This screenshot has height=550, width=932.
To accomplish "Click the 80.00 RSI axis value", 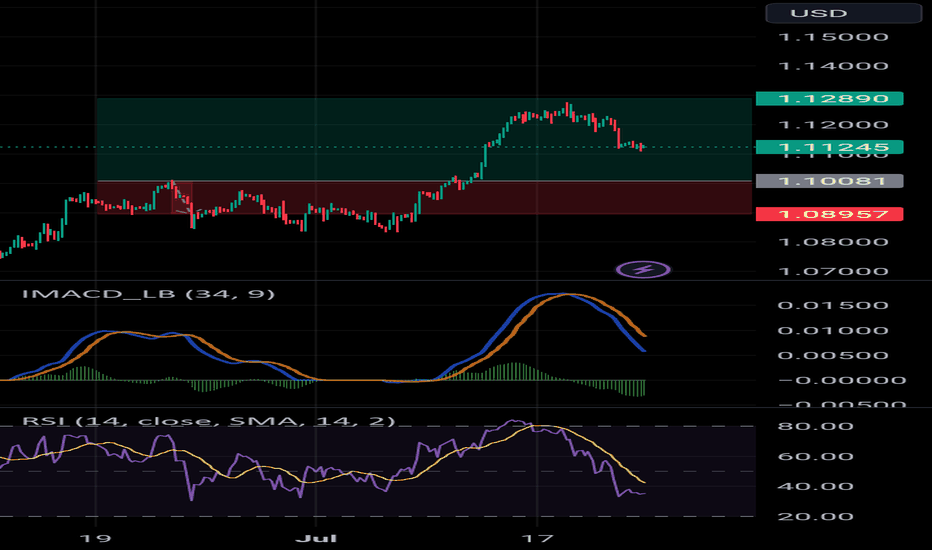I will (816, 426).
